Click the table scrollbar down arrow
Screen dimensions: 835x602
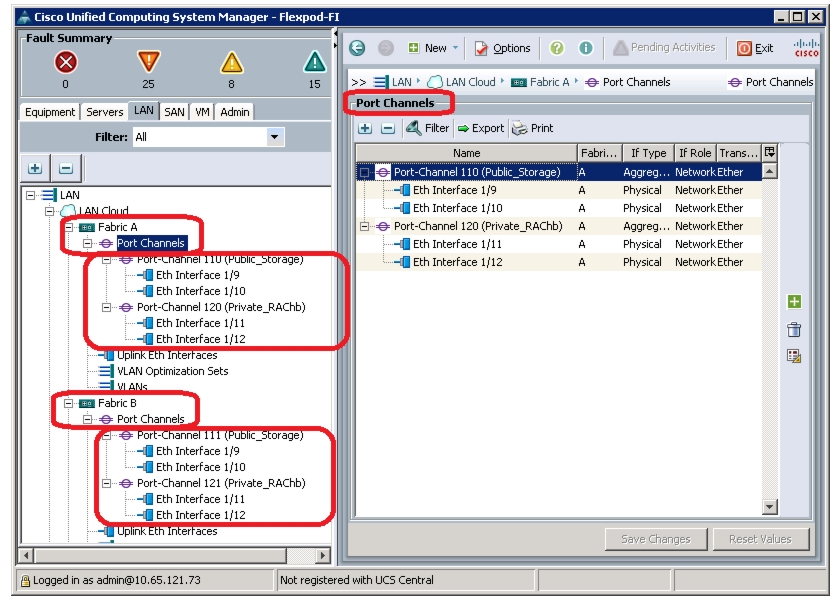click(769, 507)
